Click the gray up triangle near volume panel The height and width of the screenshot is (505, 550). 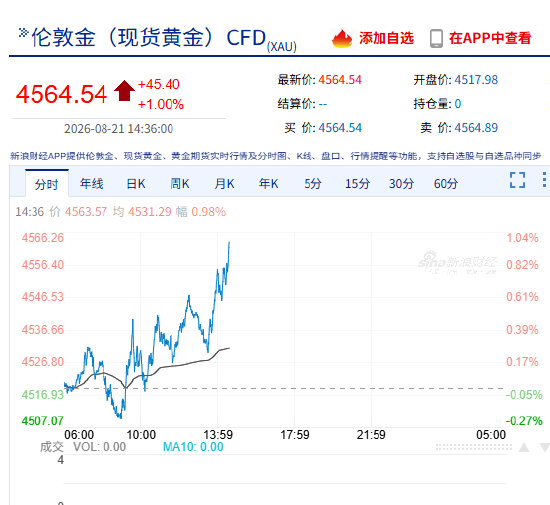(x=524, y=447)
